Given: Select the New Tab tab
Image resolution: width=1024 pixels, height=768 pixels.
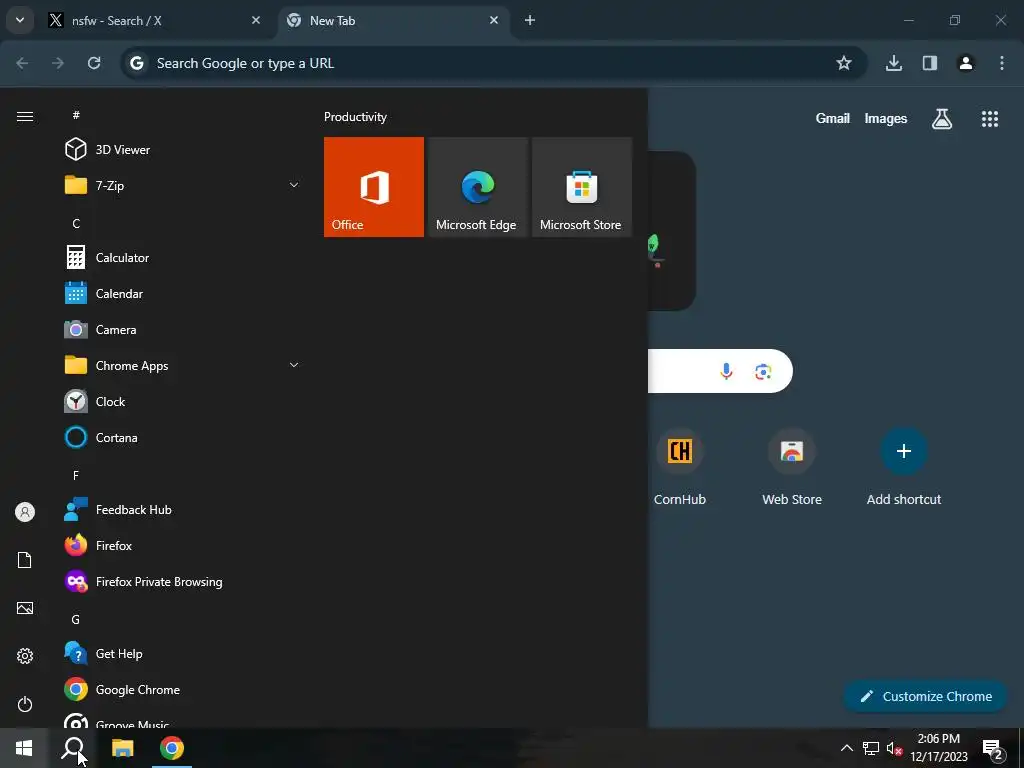Looking at the screenshot, I should click(393, 21).
